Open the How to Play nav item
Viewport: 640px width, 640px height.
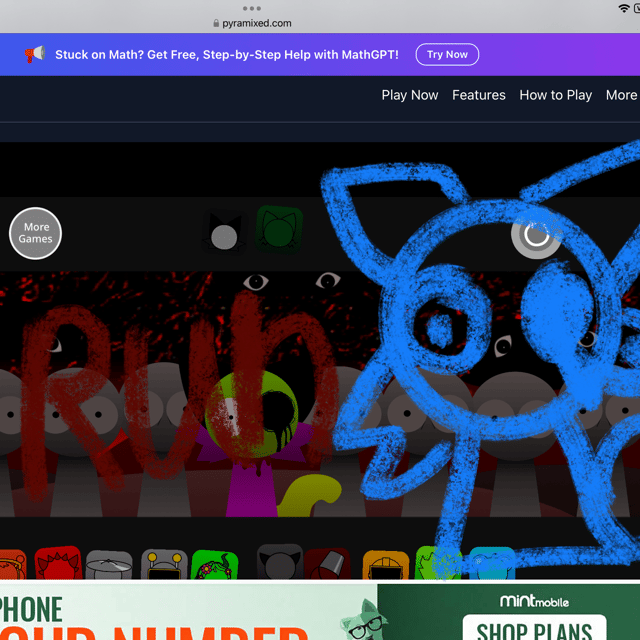pyautogui.click(x=556, y=95)
